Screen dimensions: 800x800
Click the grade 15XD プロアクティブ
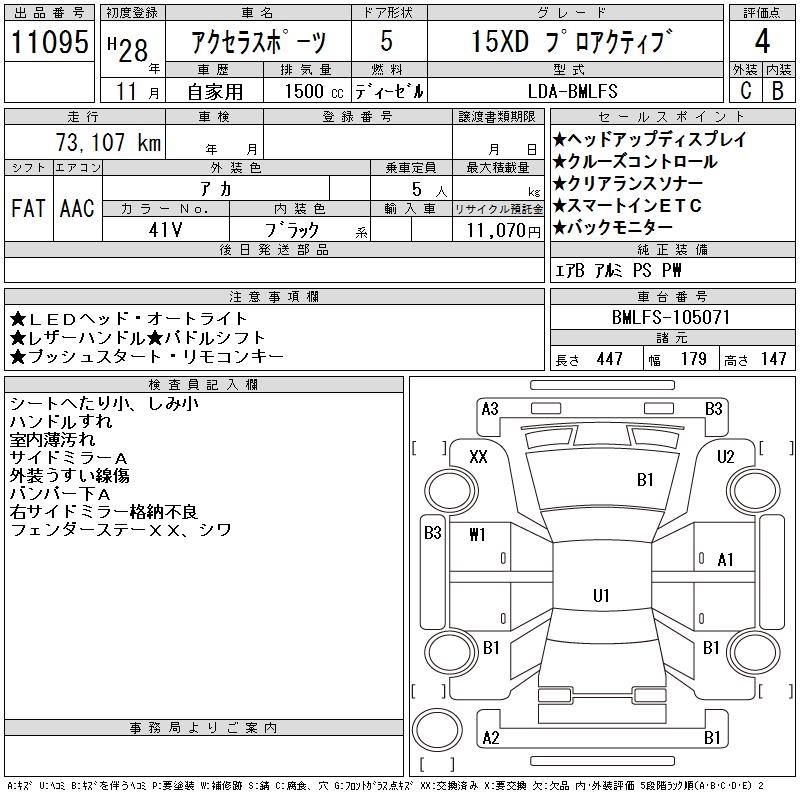pos(571,41)
